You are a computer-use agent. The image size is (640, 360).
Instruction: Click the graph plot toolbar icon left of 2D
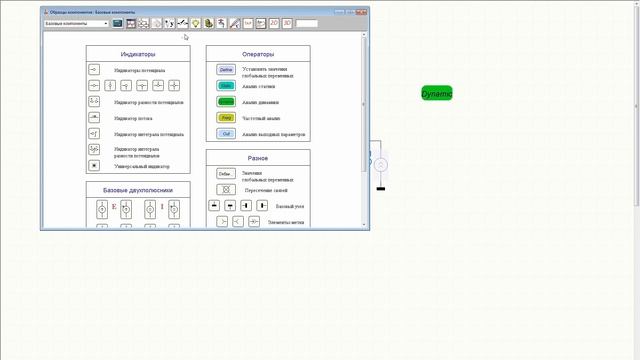tap(261, 24)
